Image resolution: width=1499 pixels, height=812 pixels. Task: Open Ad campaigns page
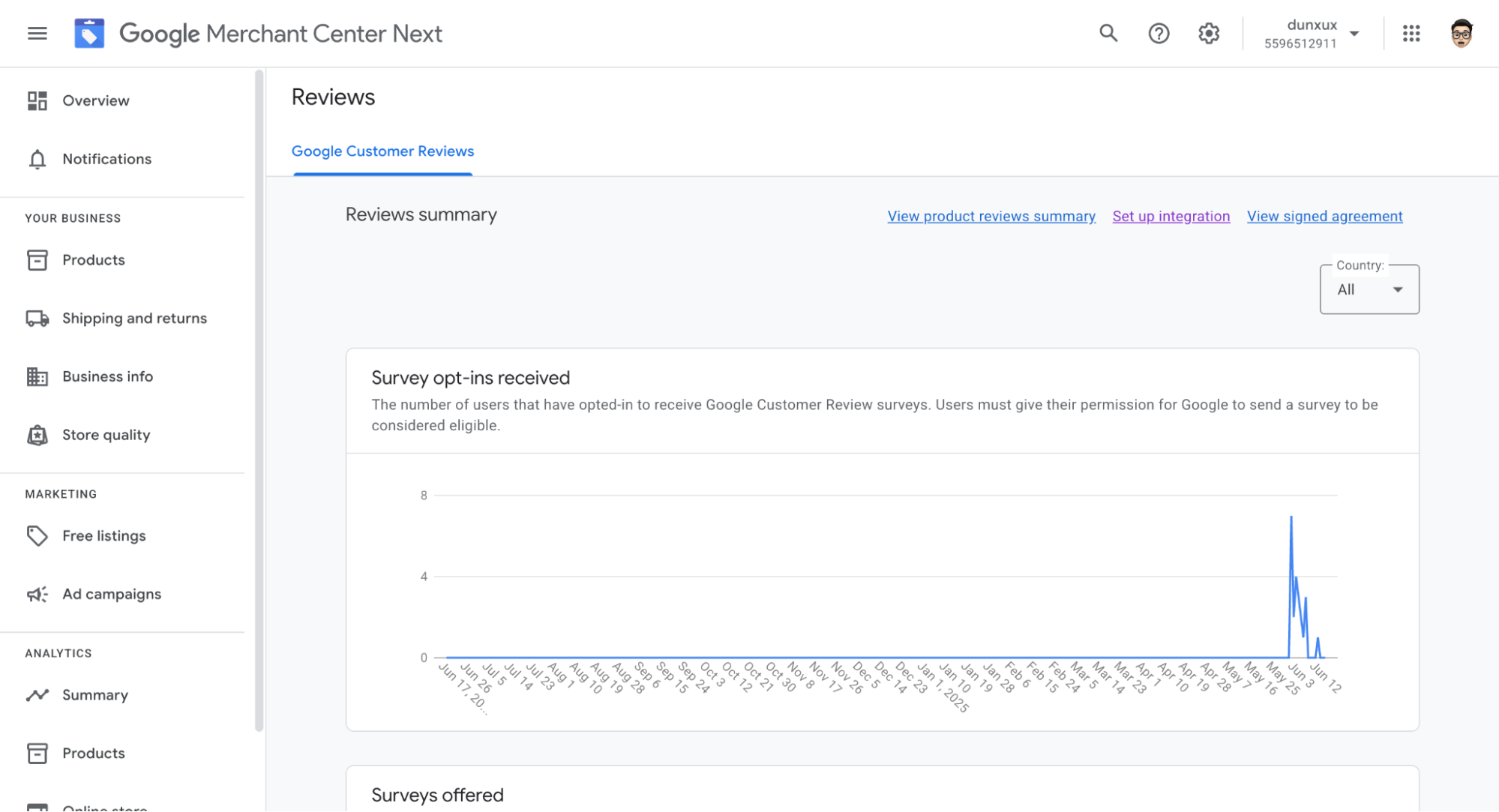[112, 594]
